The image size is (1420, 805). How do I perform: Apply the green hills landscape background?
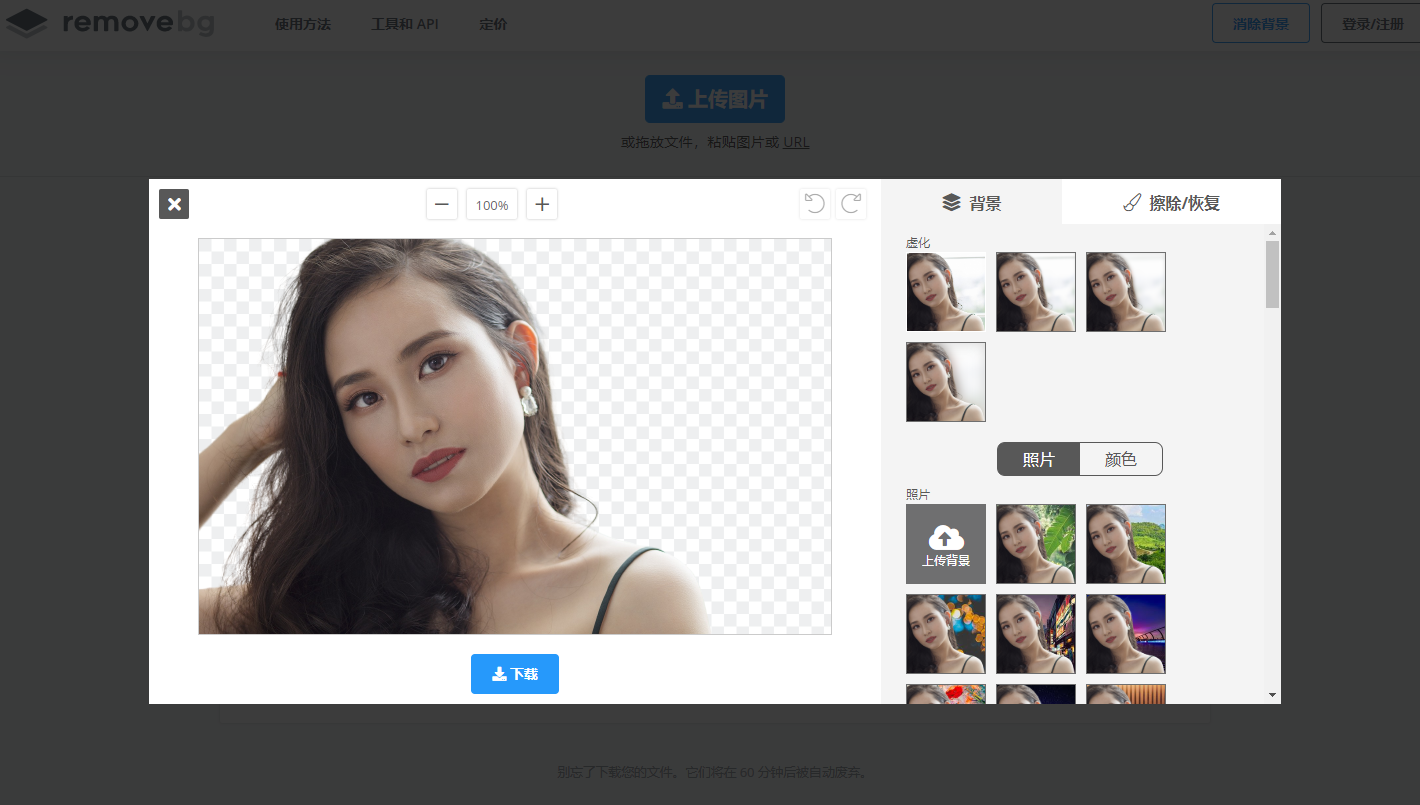click(x=1126, y=544)
